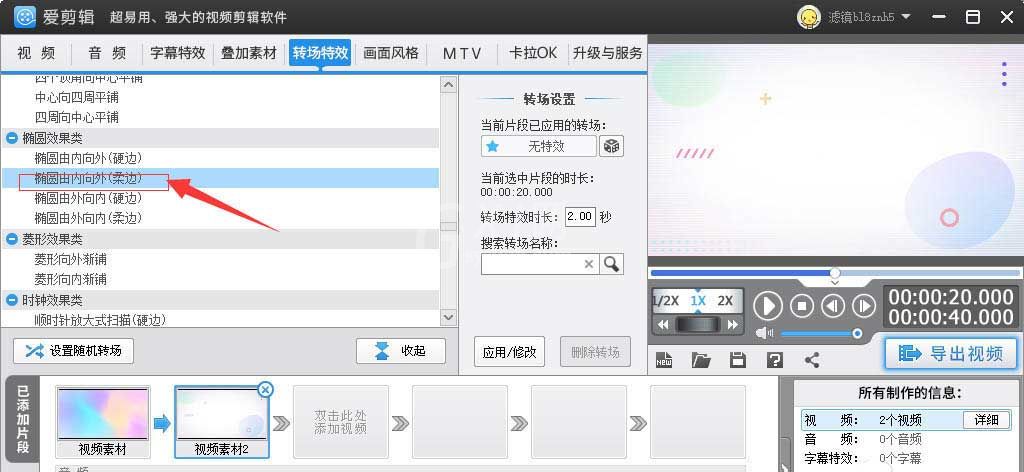Click the 导出视频 export button
Screen dimensions: 1024x472
tap(951, 353)
